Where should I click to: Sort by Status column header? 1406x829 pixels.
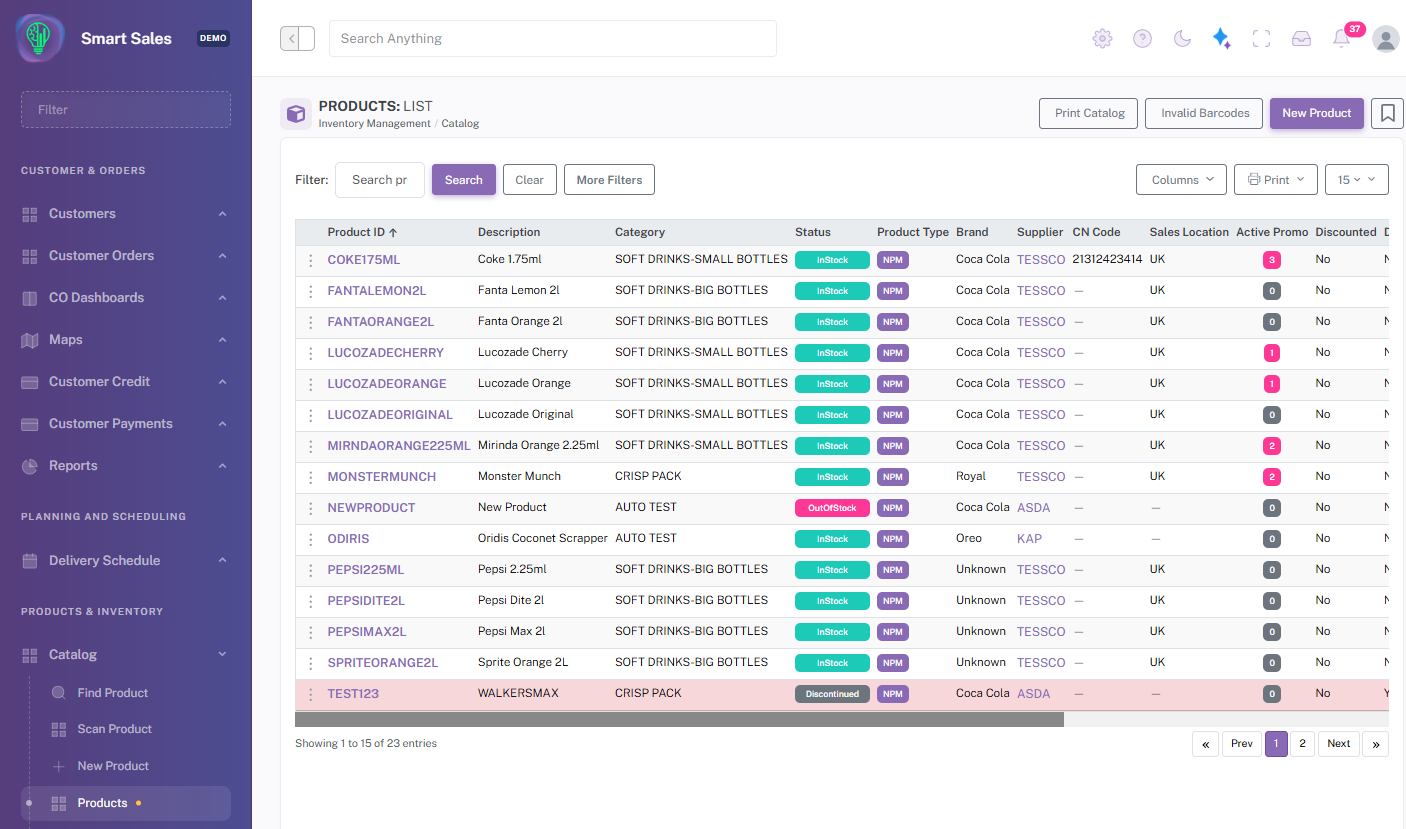click(x=813, y=232)
